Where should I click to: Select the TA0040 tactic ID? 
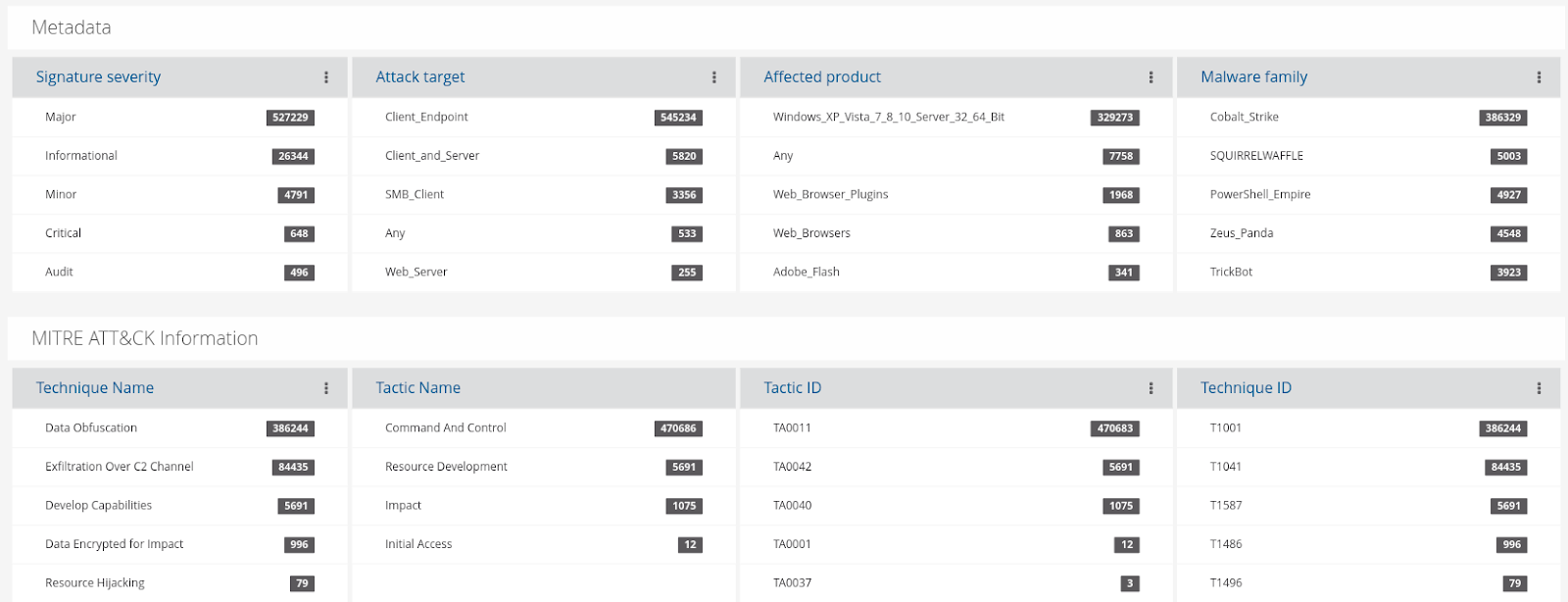pyautogui.click(x=956, y=505)
